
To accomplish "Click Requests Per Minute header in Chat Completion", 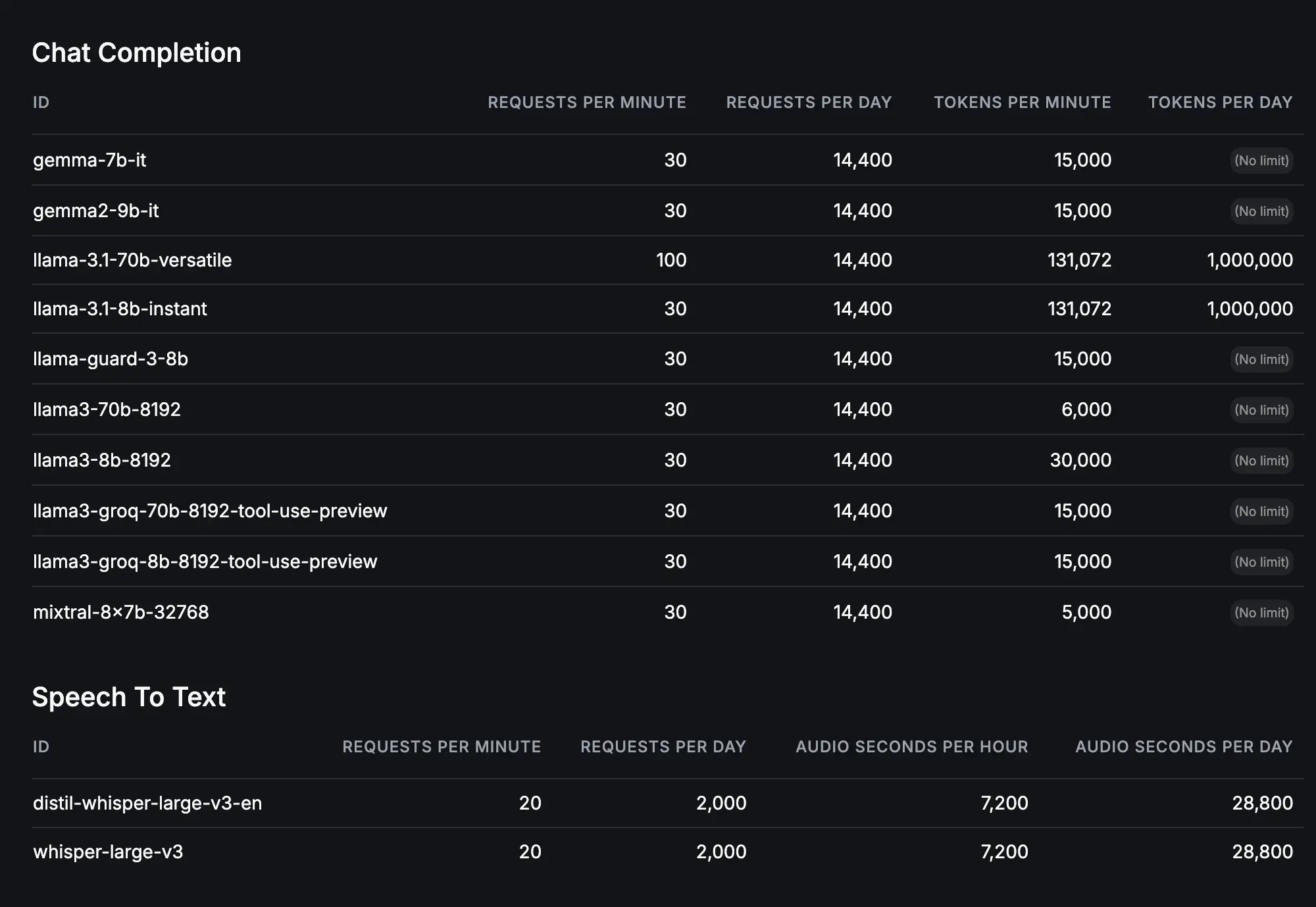I will pos(586,103).
